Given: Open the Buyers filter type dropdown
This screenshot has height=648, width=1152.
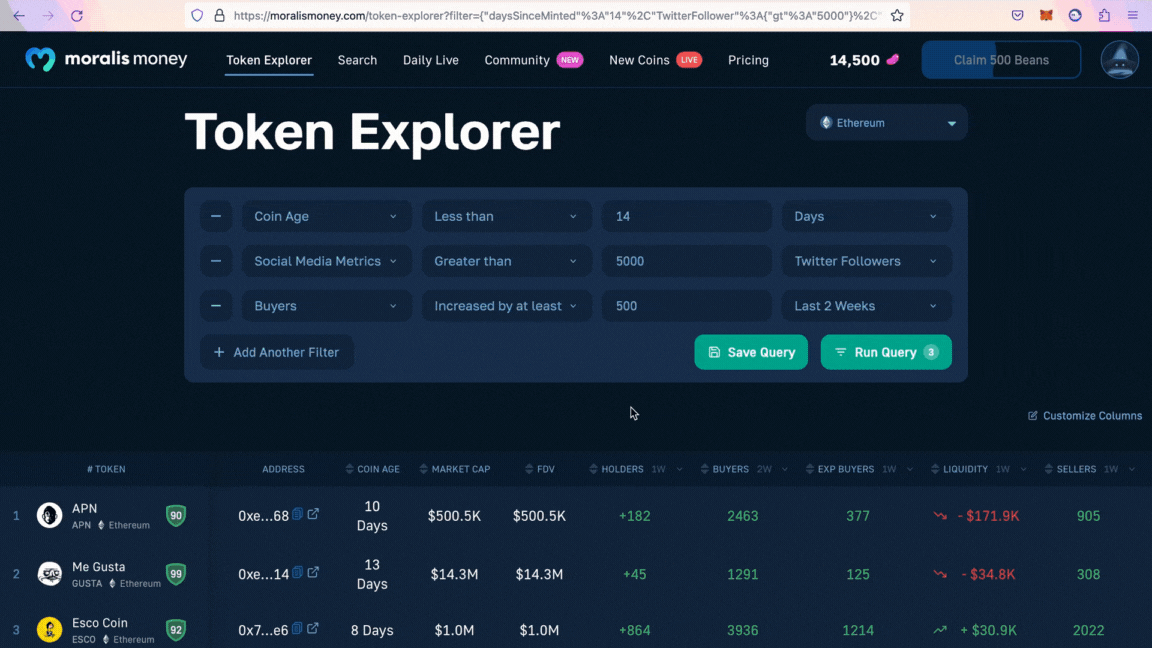Looking at the screenshot, I should click(326, 306).
